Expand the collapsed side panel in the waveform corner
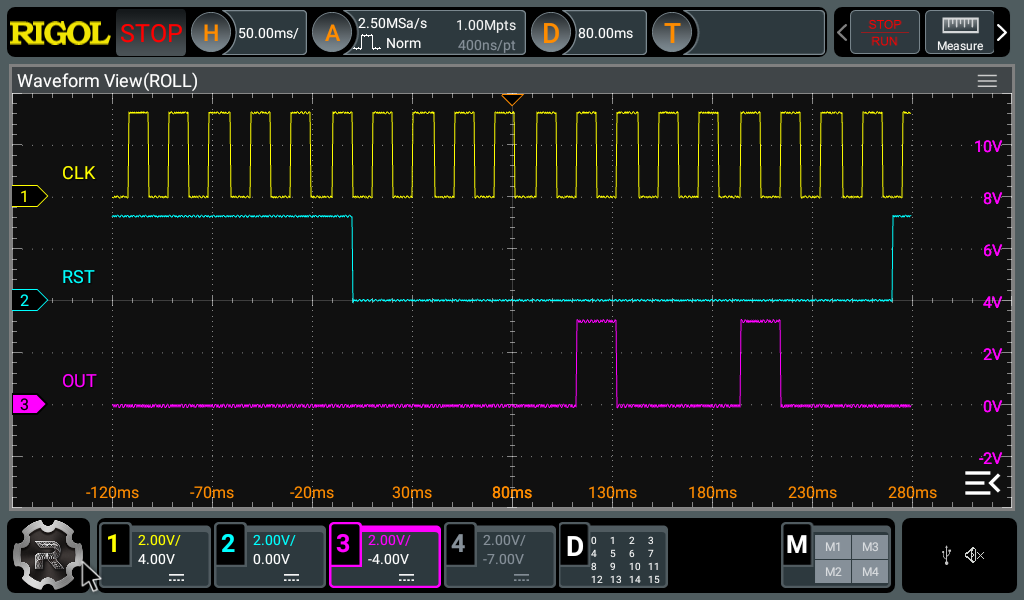This screenshot has width=1024, height=600. click(x=982, y=483)
